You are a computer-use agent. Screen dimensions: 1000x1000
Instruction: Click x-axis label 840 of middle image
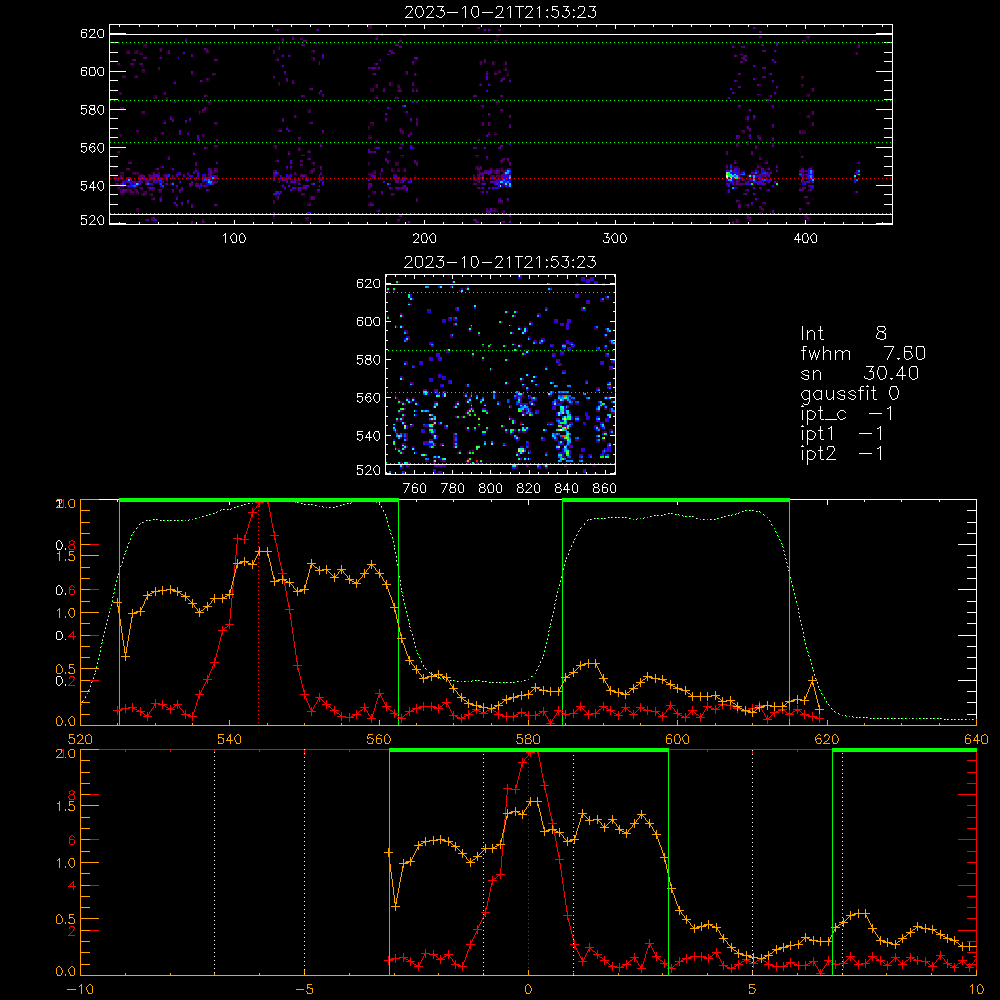[x=566, y=489]
